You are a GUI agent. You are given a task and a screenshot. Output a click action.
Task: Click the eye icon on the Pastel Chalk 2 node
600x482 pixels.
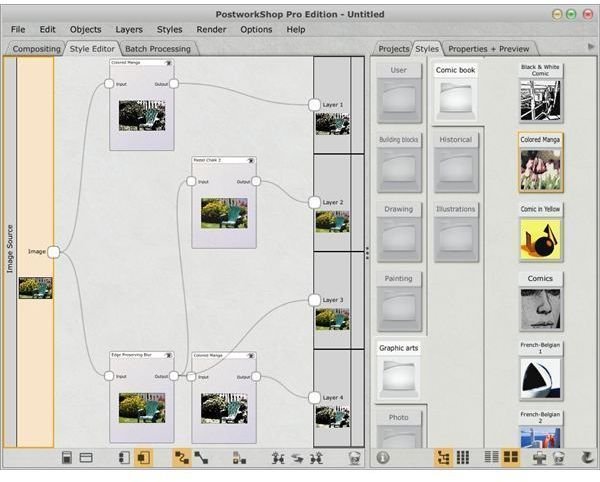point(251,160)
